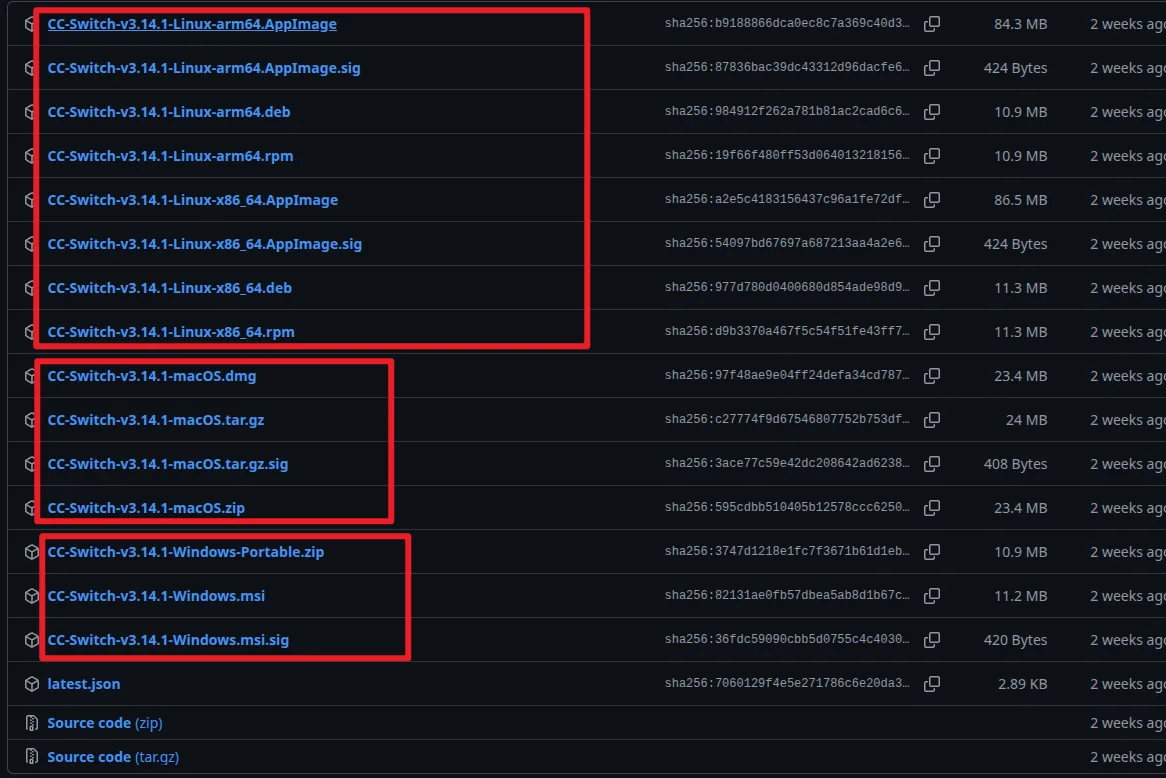Screen dimensions: 1166x778
Task: Copy SHA256 for macOS.tar.gz
Action: [x=932, y=419]
